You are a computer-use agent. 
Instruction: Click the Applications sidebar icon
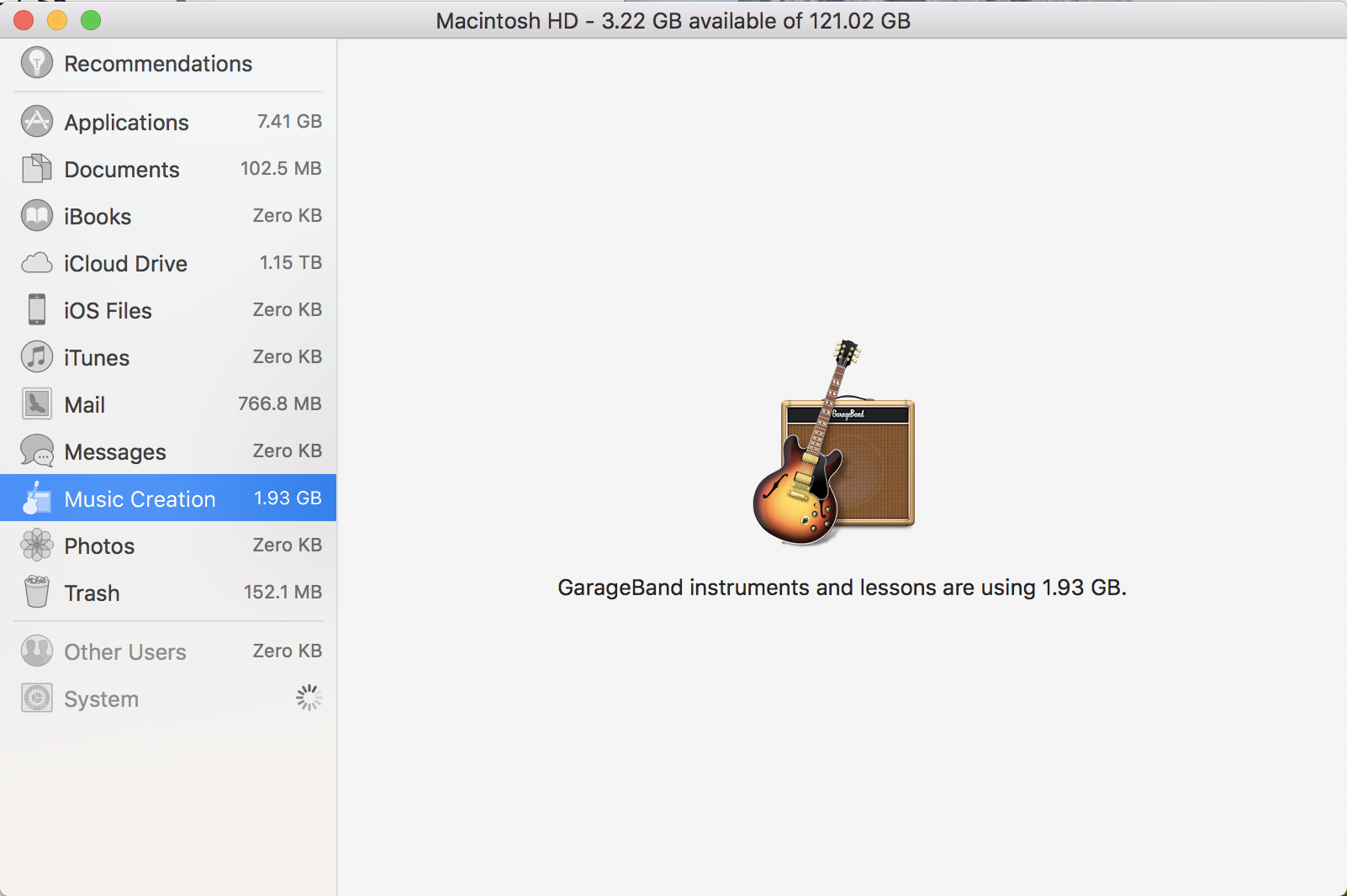click(x=37, y=121)
